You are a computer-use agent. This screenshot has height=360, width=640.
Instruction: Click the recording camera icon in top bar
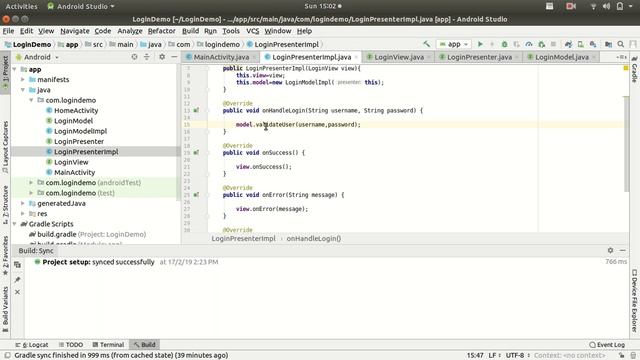(571, 6)
